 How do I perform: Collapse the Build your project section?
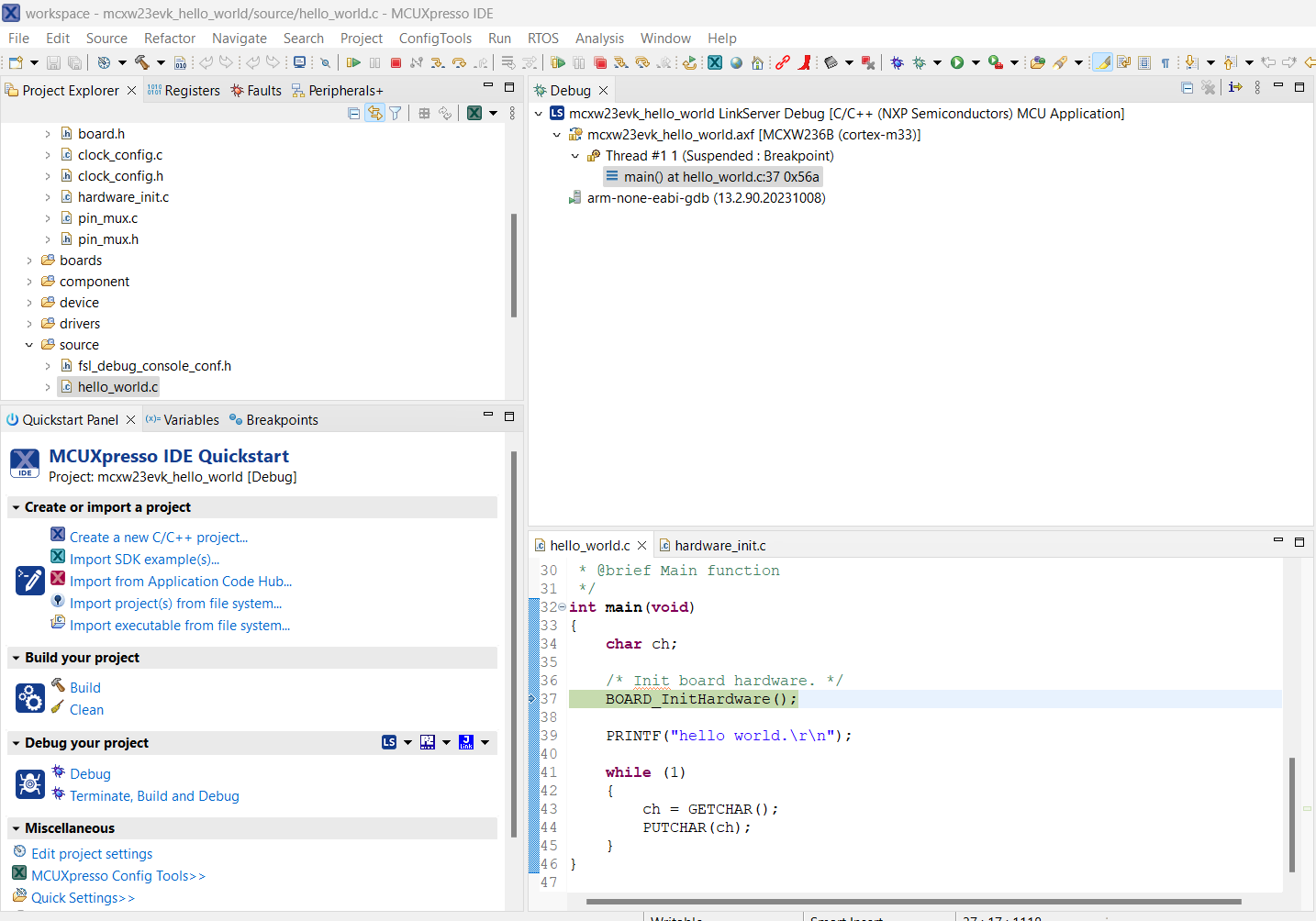[16, 658]
